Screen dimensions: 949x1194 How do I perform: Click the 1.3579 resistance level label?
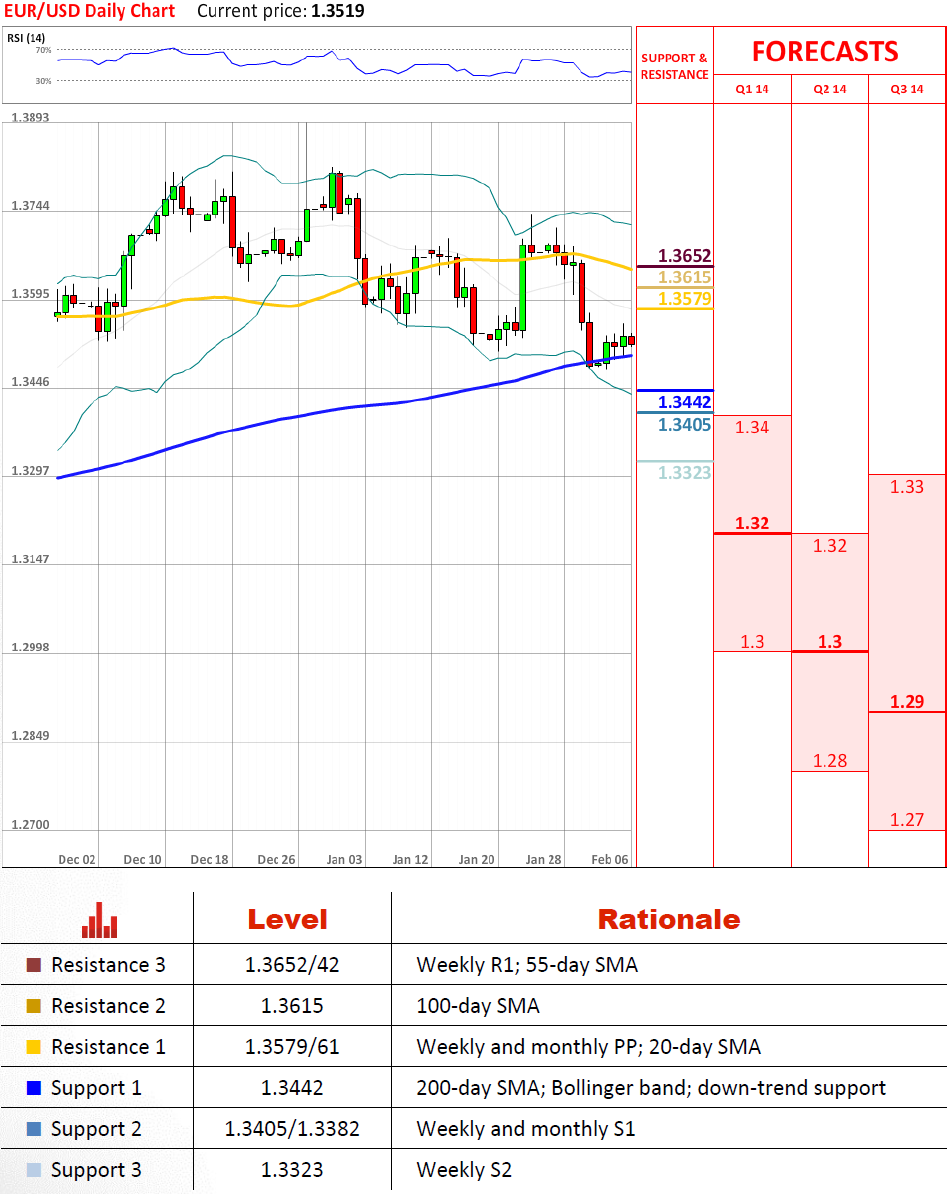pos(684,298)
